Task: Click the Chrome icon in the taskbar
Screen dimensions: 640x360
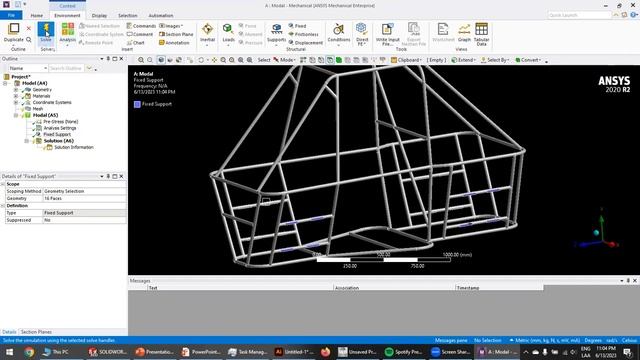Action: coord(29,352)
